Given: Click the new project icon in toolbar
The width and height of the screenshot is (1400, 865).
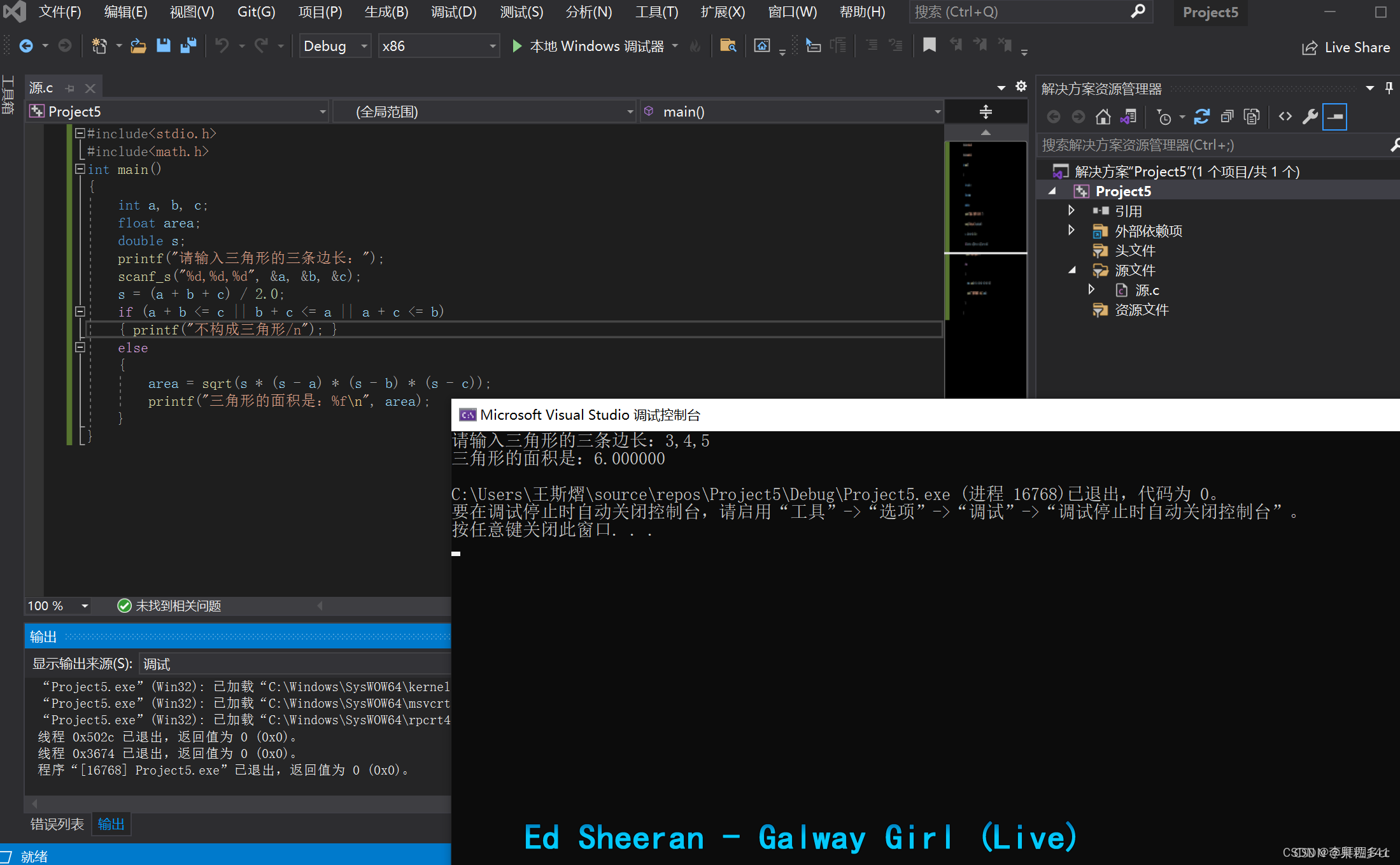Looking at the screenshot, I should [99, 46].
